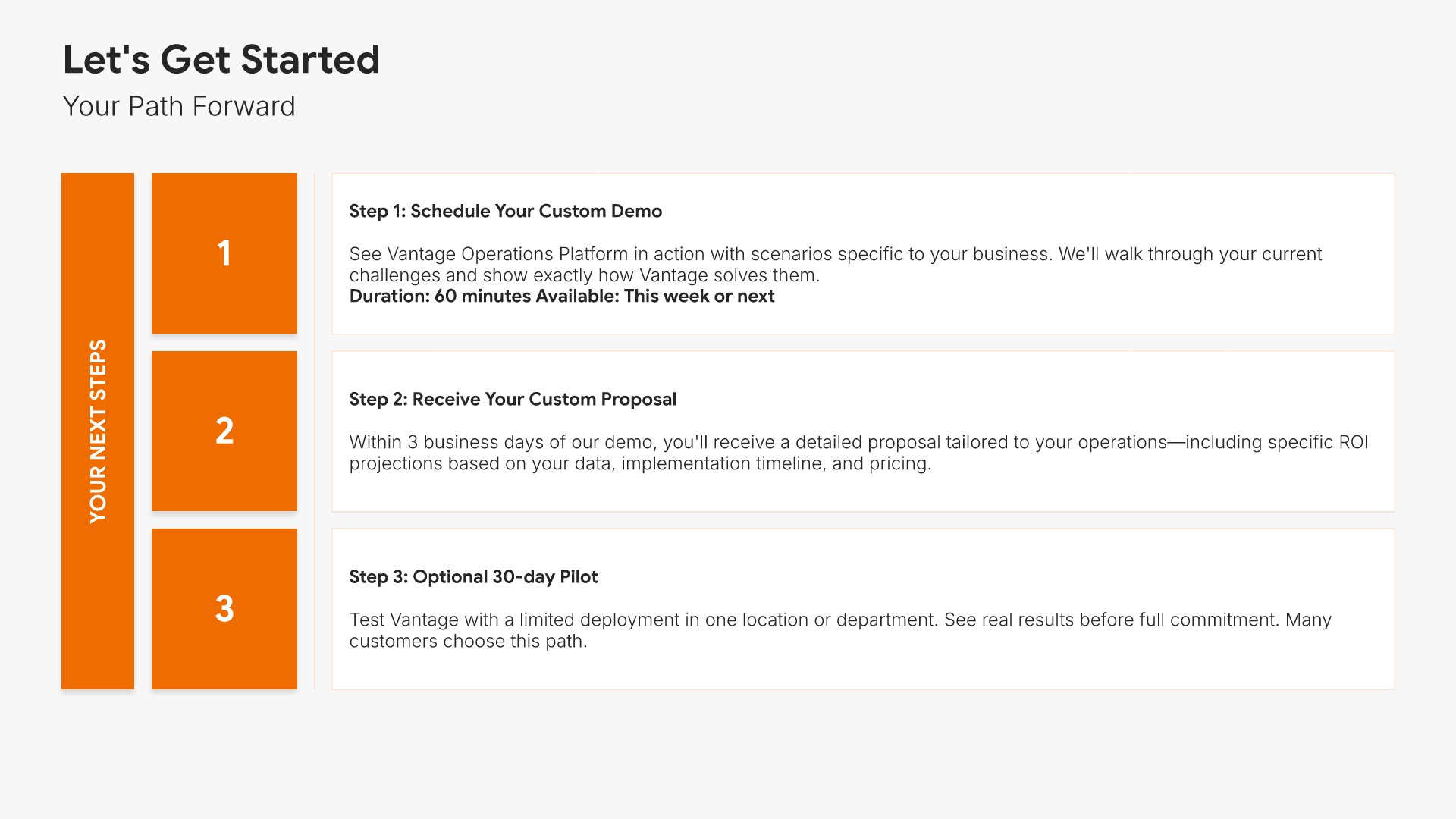Screen dimensions: 1456x819
Task: Click the "Duration: 60 minutes" bold line
Action: click(440, 297)
